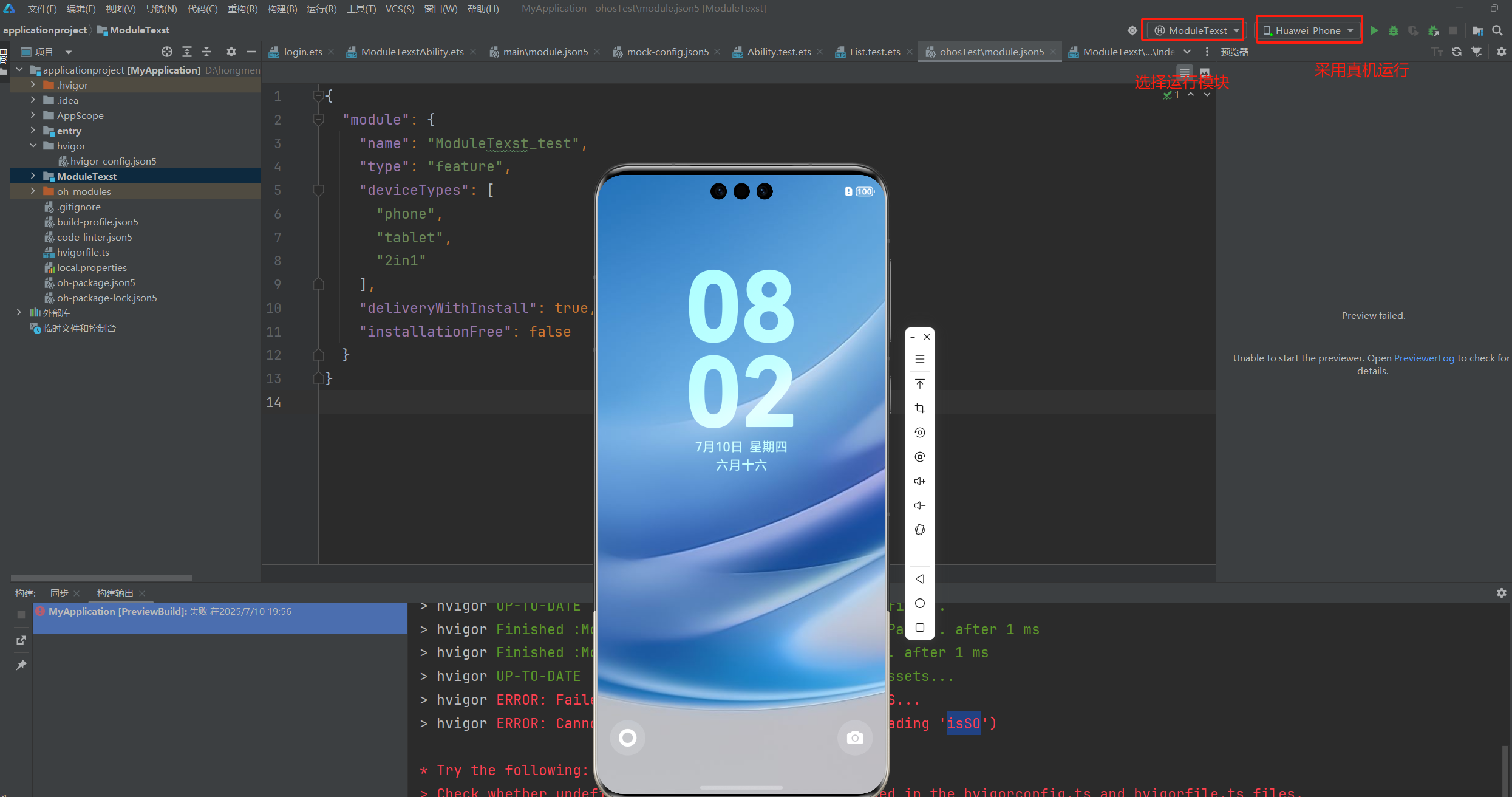Open previewer panel settings gear

click(x=1502, y=52)
